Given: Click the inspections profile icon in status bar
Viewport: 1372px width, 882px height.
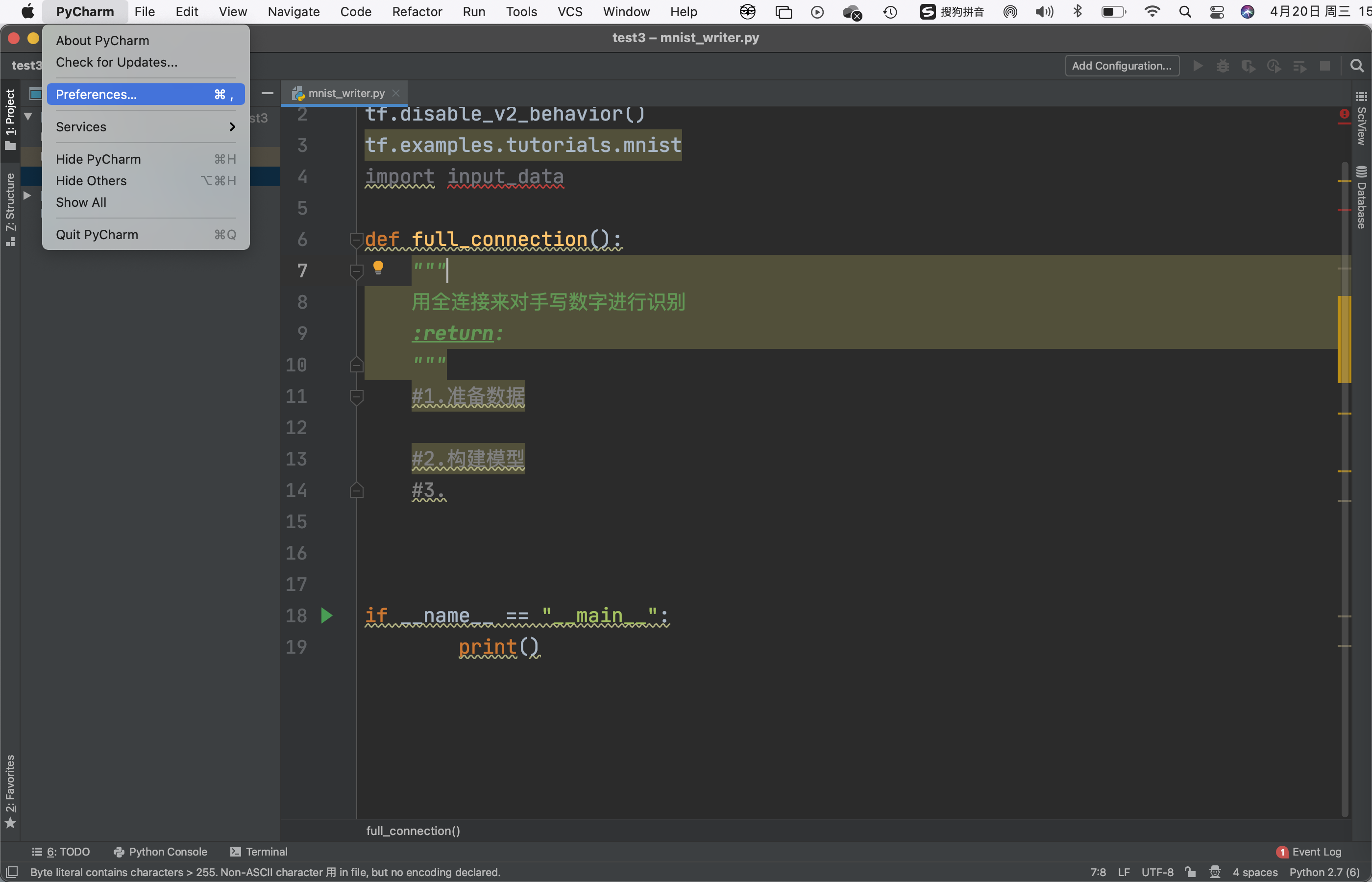Looking at the screenshot, I should pos(1215,872).
